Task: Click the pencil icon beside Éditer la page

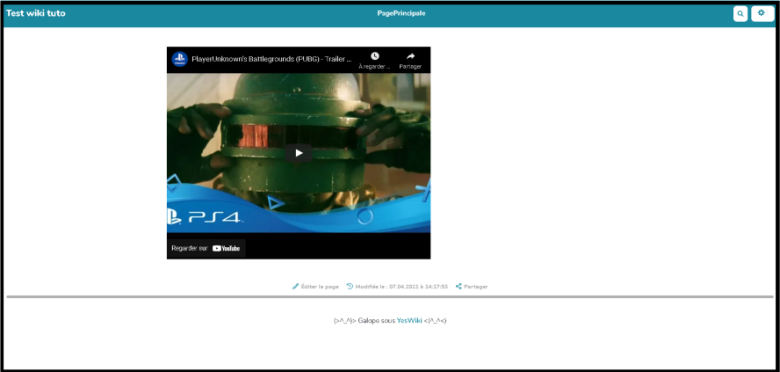Action: pyautogui.click(x=295, y=286)
